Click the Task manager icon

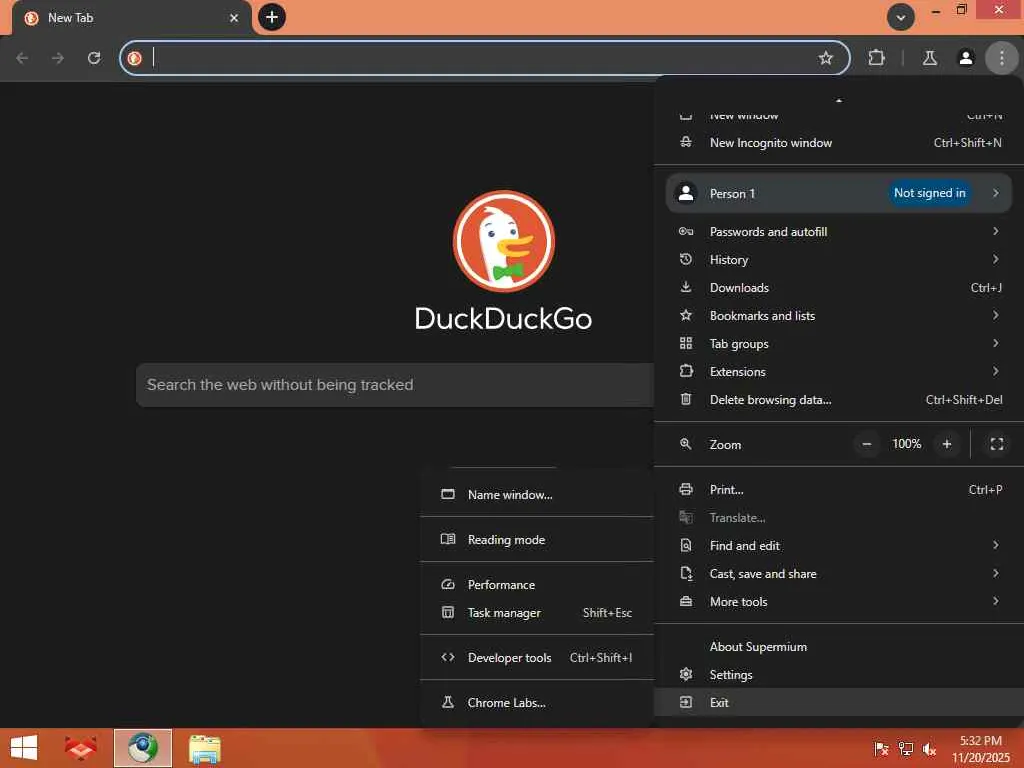point(448,613)
